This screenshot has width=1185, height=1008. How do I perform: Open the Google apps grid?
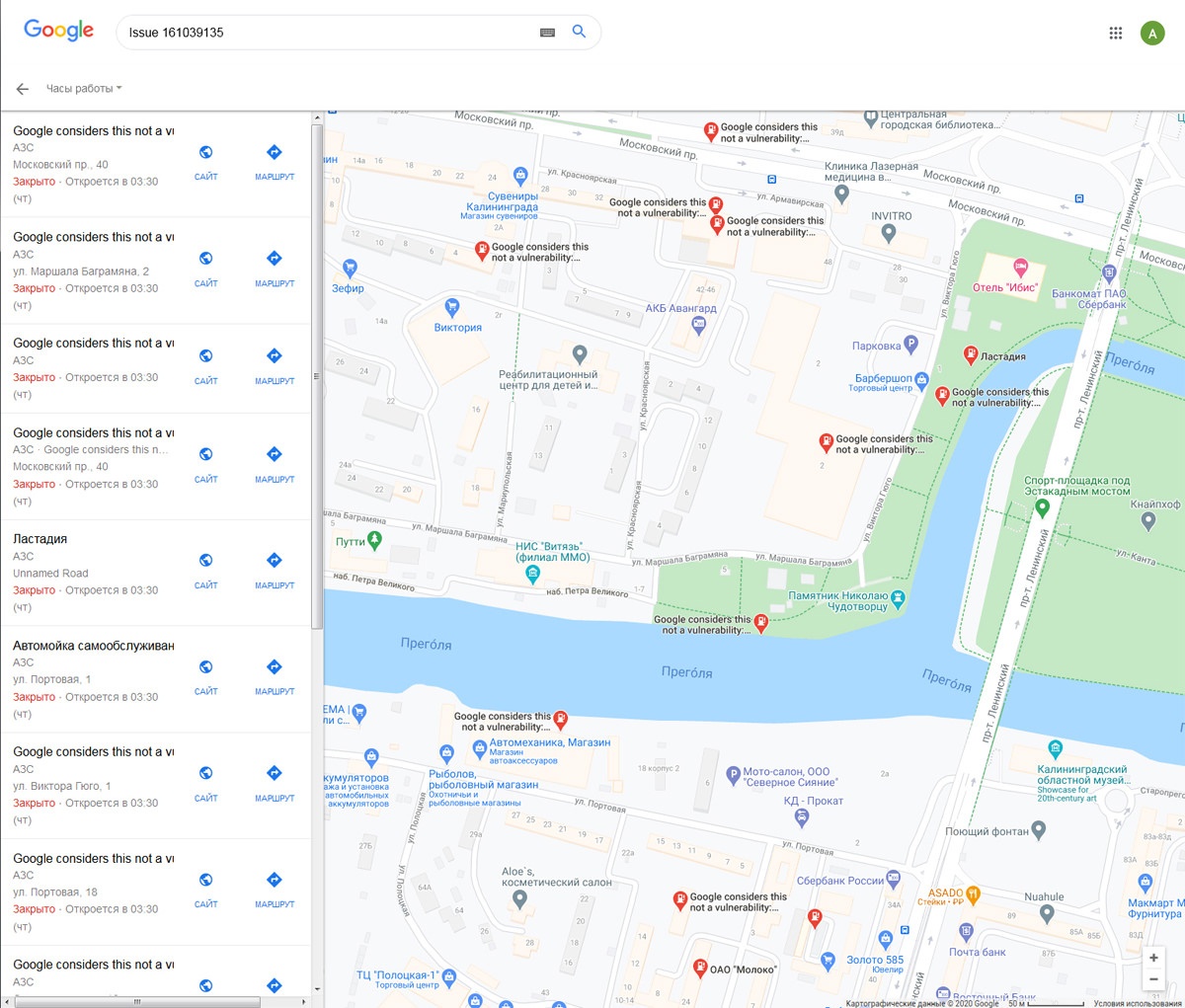(x=1116, y=33)
